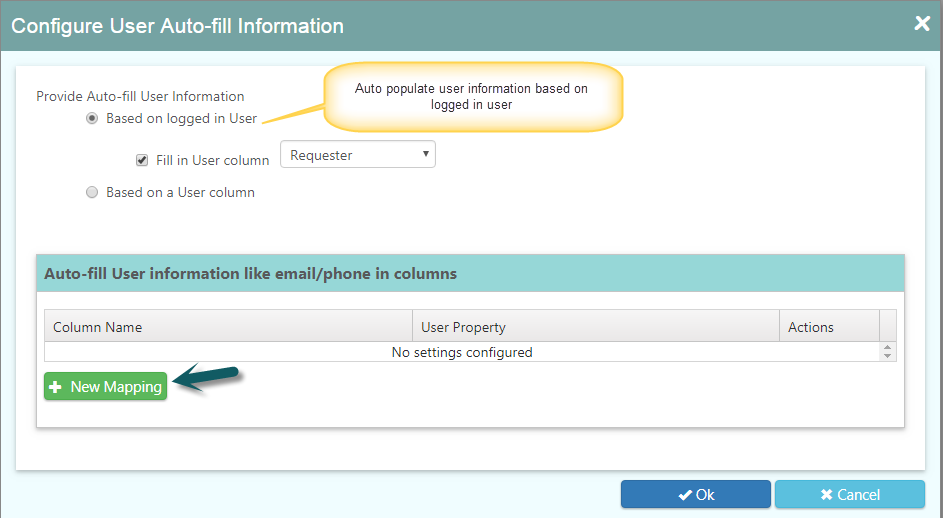Click the Actions column header

829,327
